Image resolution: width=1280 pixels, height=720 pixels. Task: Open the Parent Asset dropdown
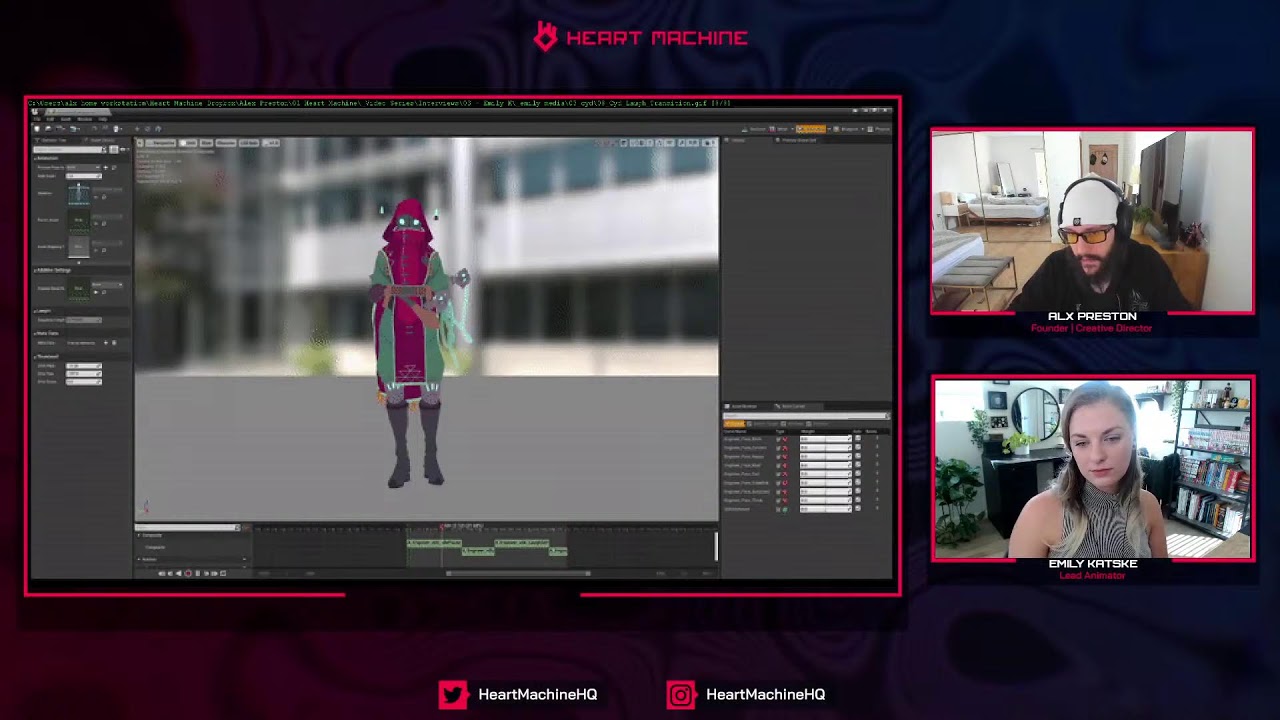pos(108,217)
